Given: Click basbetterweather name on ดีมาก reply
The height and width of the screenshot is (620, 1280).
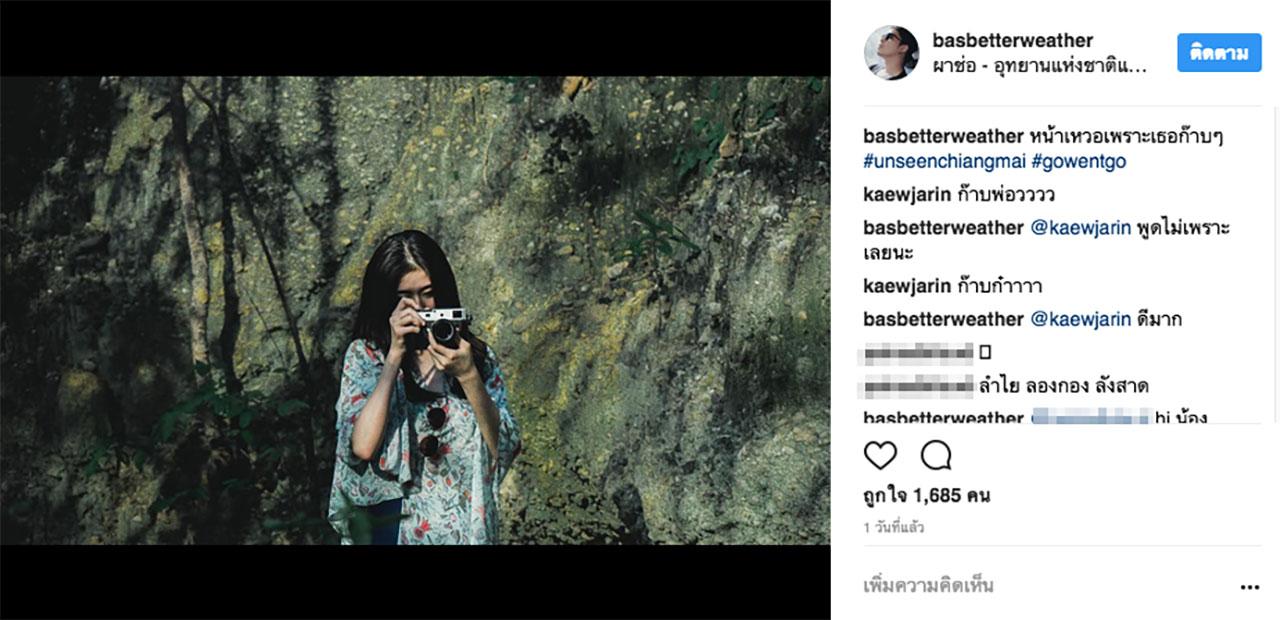Looking at the screenshot, I should pos(943,320).
